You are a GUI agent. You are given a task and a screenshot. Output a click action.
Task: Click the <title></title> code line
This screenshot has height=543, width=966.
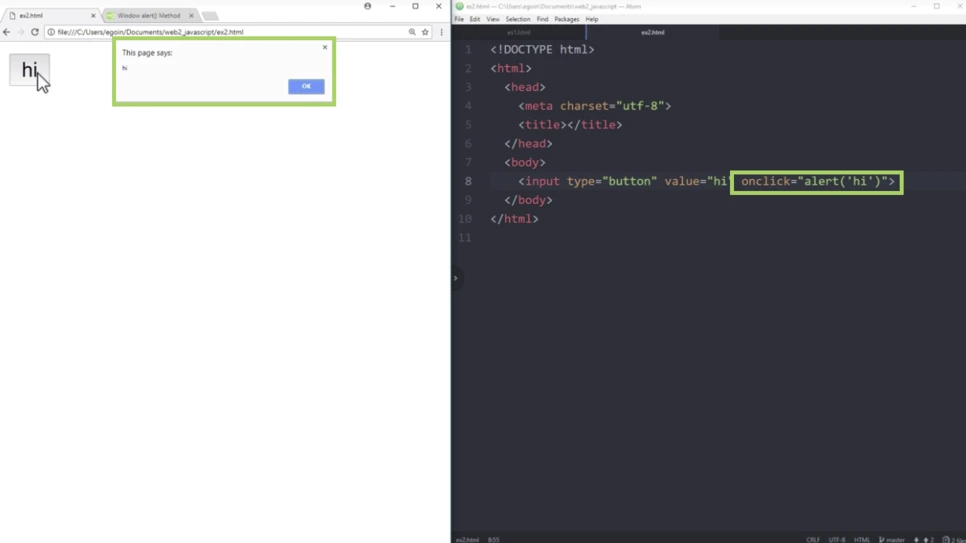(570, 125)
